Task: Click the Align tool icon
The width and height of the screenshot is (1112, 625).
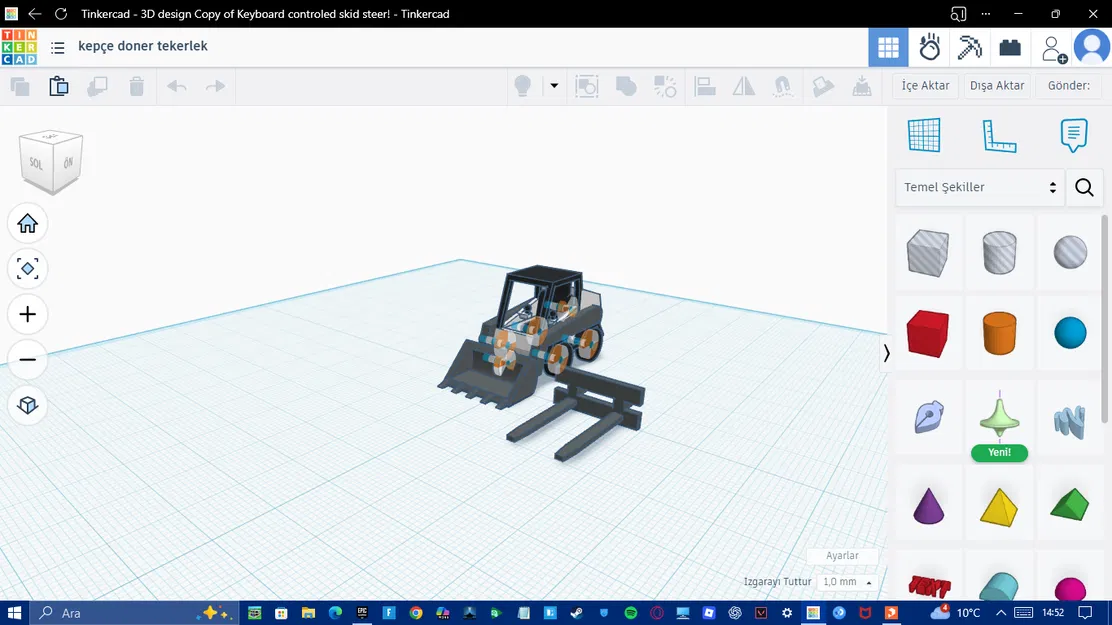Action: point(705,86)
